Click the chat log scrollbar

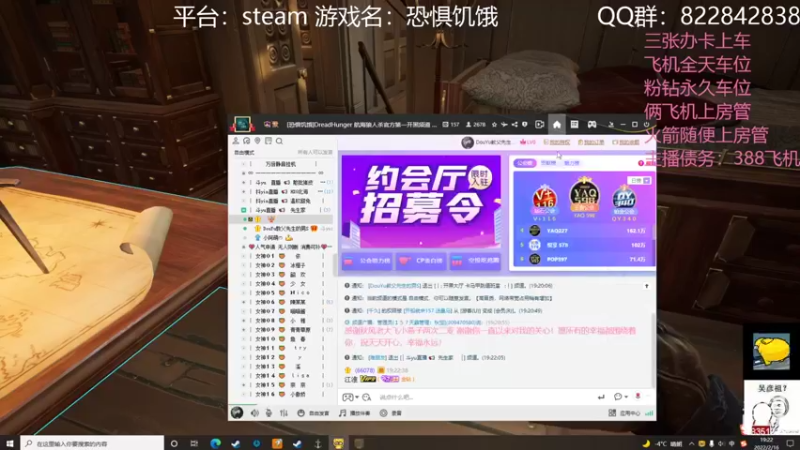coord(653,349)
